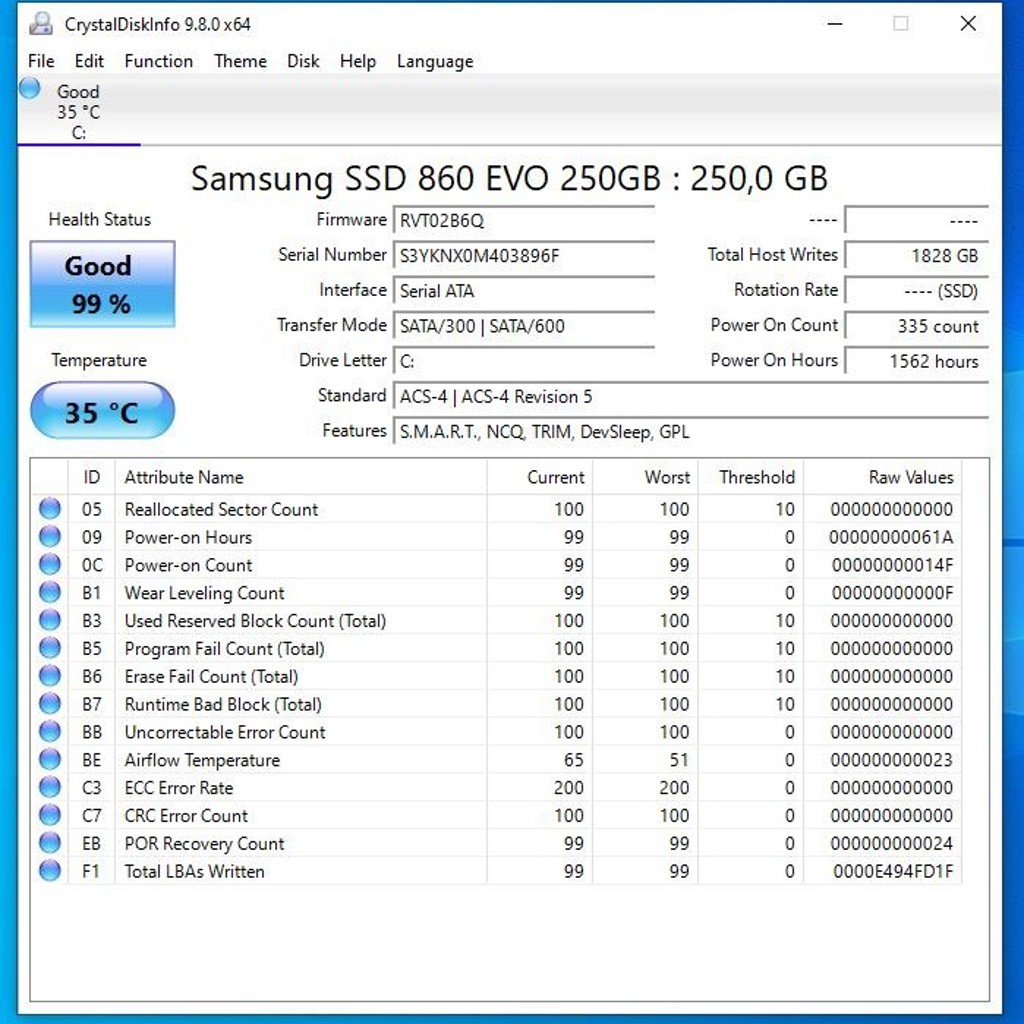Open the Edit menu
The image size is (1024, 1024).
(x=89, y=61)
